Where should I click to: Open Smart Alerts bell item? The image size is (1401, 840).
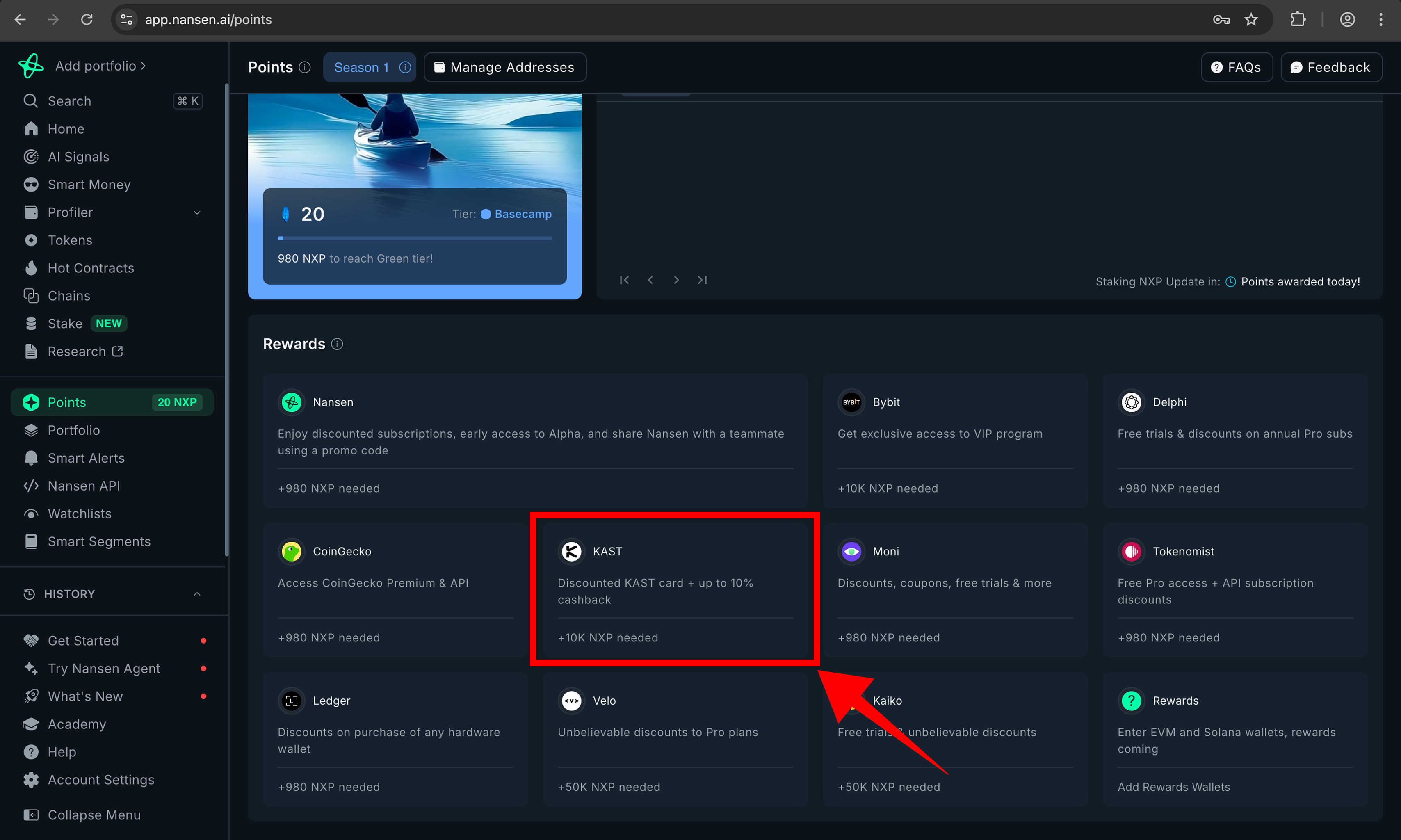tap(112, 457)
